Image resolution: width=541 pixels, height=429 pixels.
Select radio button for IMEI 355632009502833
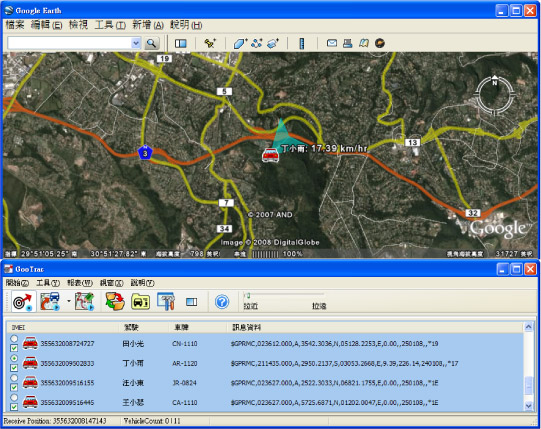coord(14,359)
